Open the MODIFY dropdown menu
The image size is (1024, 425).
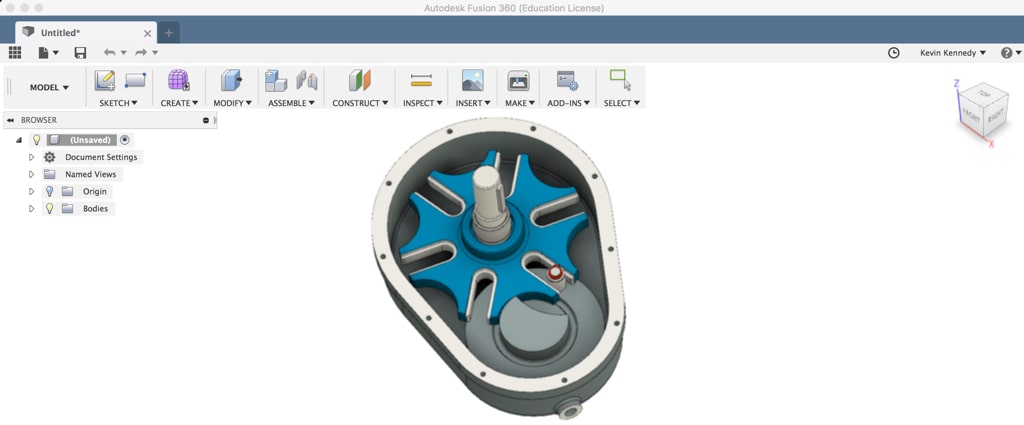pyautogui.click(x=232, y=103)
